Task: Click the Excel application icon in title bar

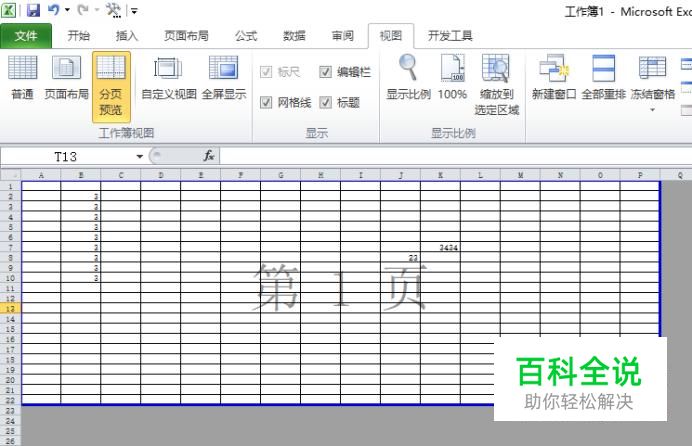Action: point(8,10)
